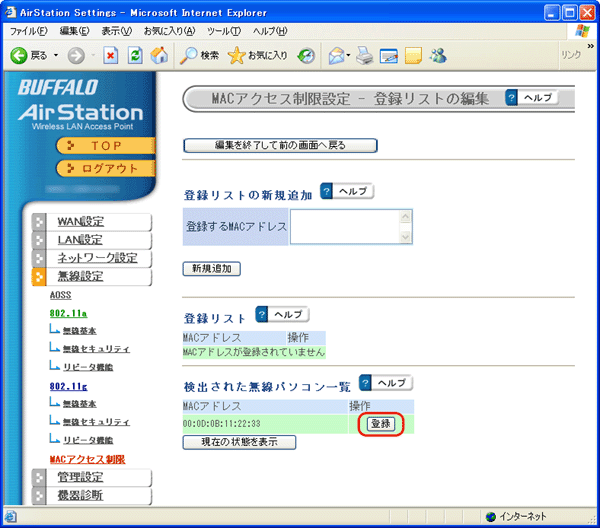This screenshot has width=600, height=528.
Task: Click 編集を終了して前の画面へ戻る button
Action: point(280,146)
